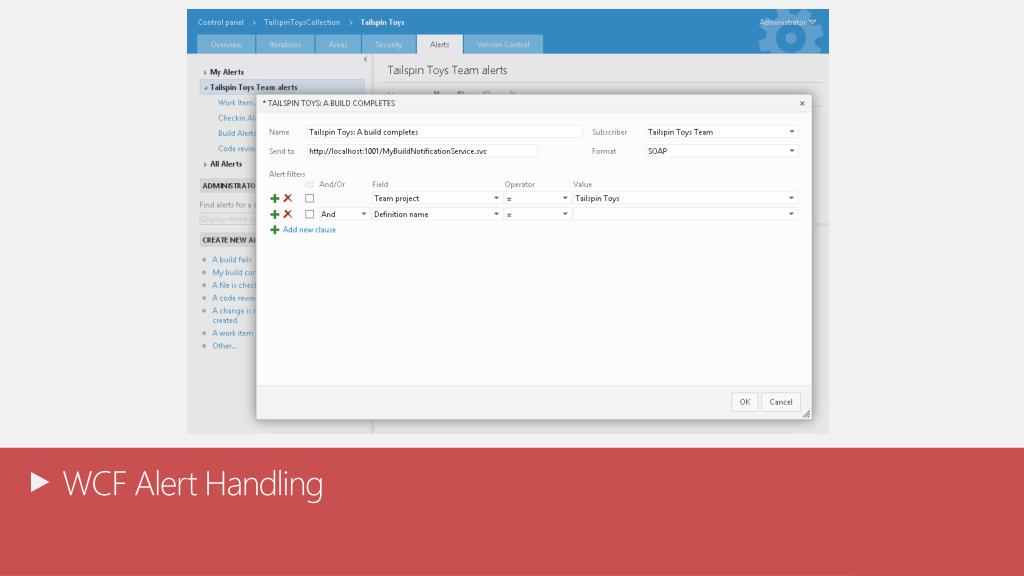Switch to the Version Control tab
Screen dimensions: 1024x576
tap(503, 44)
